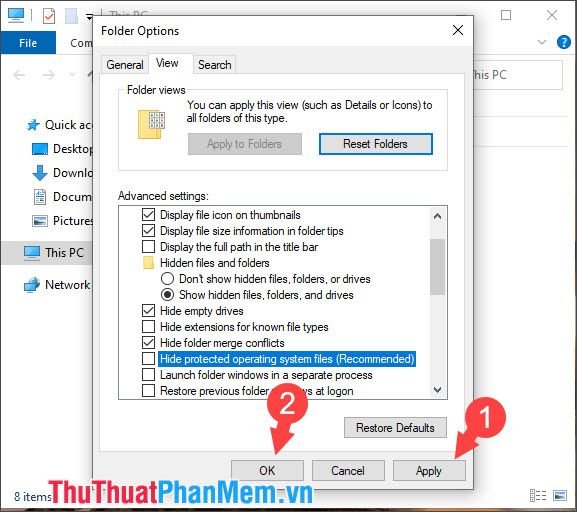The height and width of the screenshot is (512, 577).
Task: Toggle Display file icon on thumbnails
Action: 148,215
